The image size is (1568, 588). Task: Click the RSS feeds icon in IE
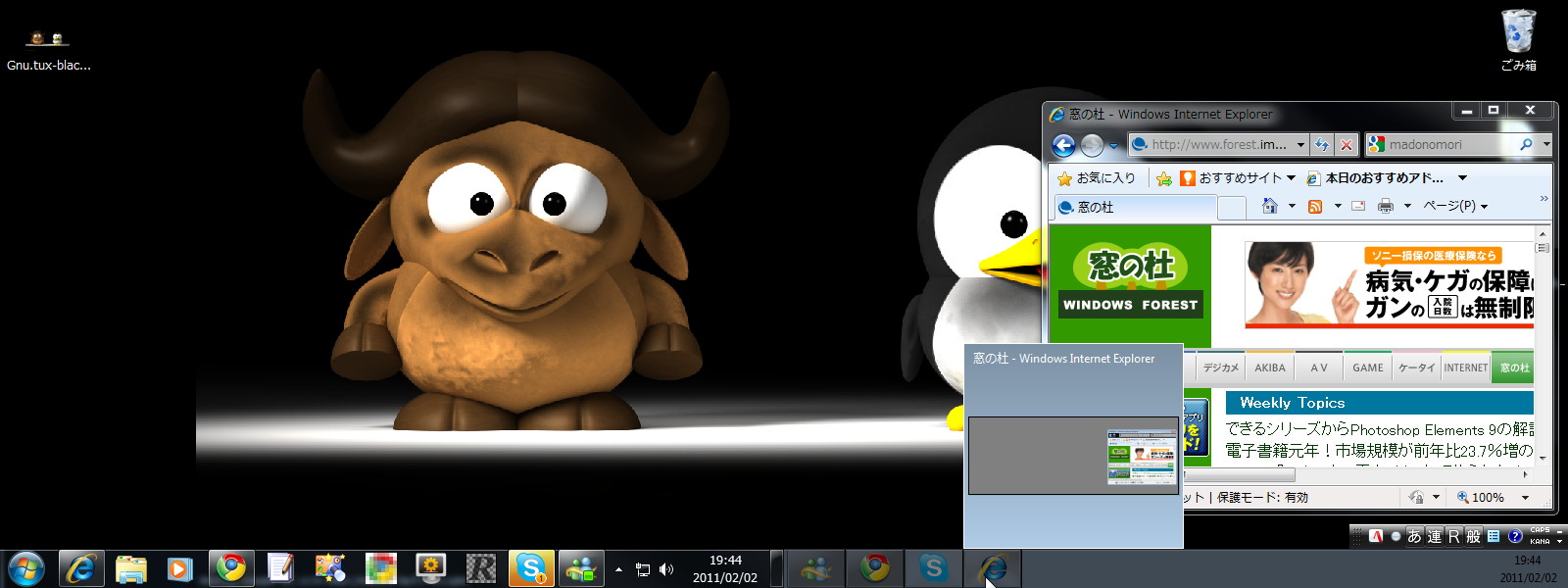pos(1315,206)
